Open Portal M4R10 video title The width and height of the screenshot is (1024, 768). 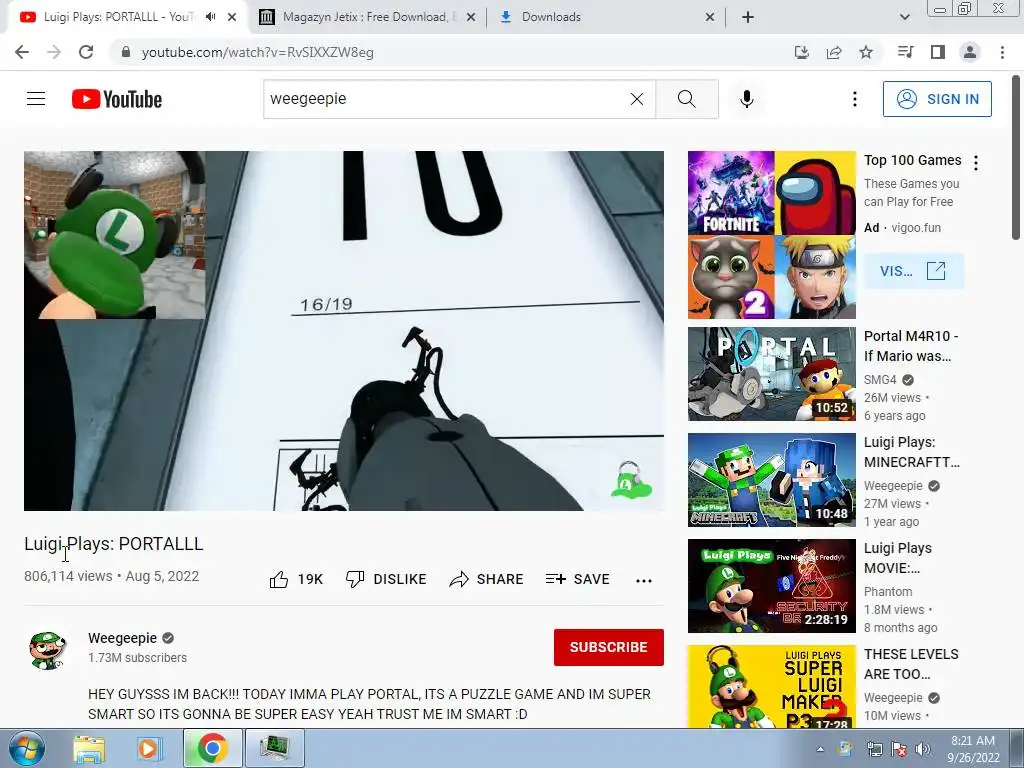pos(911,346)
